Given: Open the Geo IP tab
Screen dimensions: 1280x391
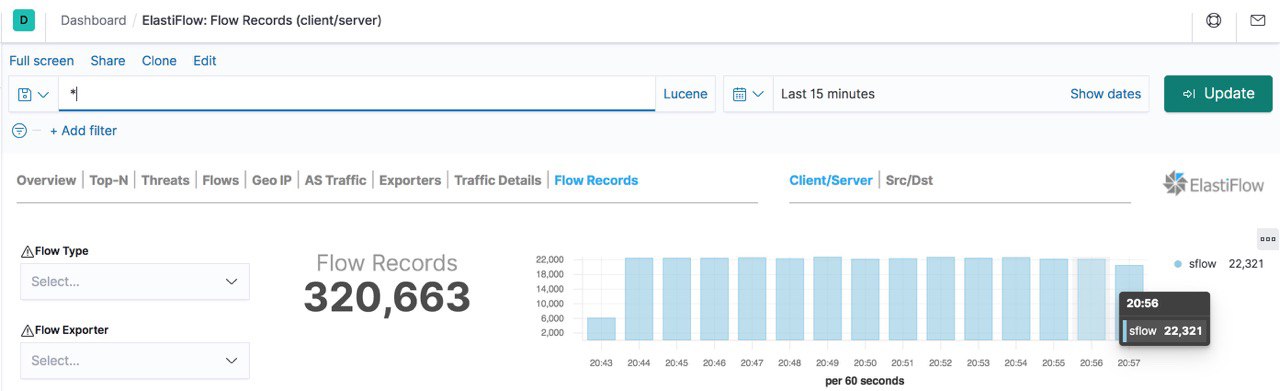Looking at the screenshot, I should pyautogui.click(x=272, y=180).
